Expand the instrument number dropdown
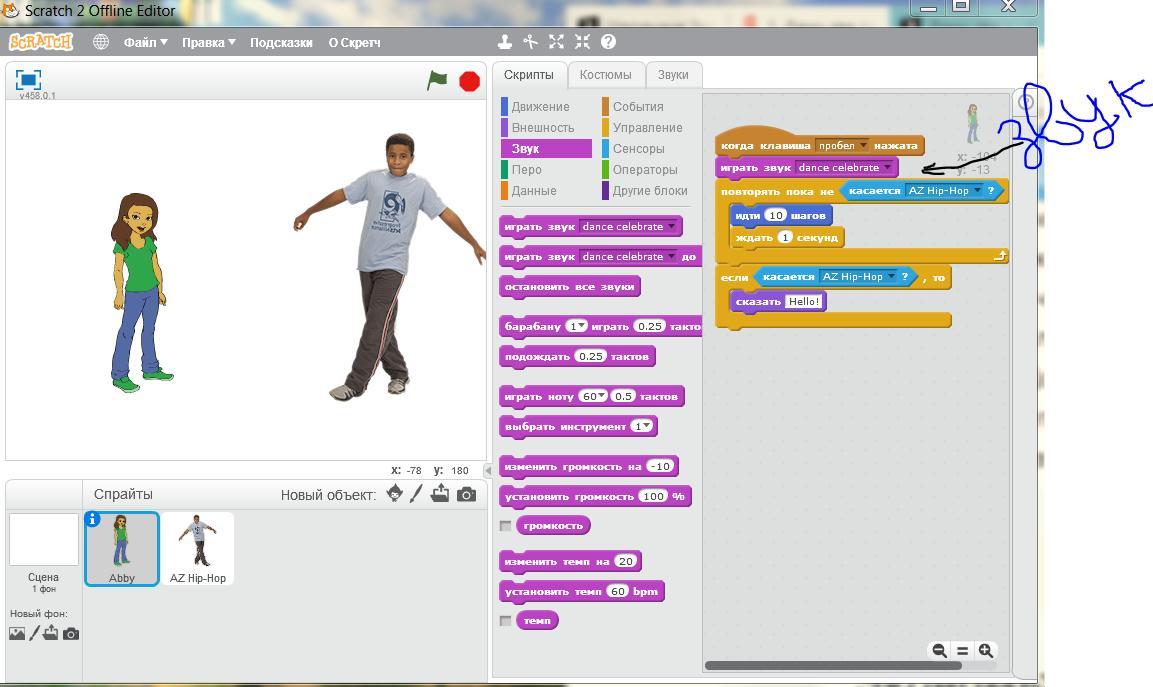 (648, 427)
